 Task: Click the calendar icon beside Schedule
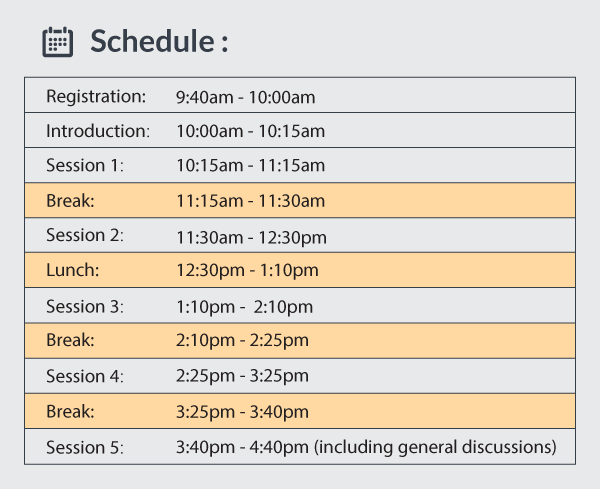(x=57, y=42)
